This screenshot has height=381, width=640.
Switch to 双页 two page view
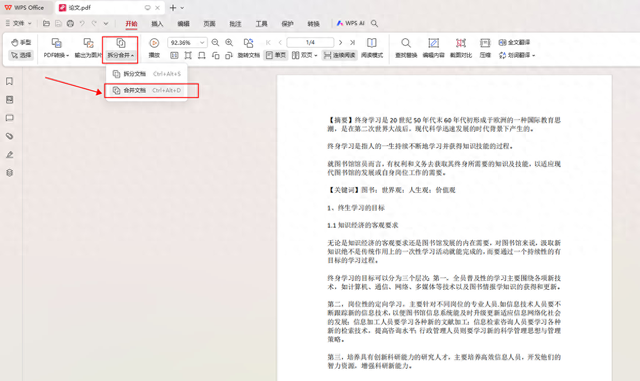point(302,55)
